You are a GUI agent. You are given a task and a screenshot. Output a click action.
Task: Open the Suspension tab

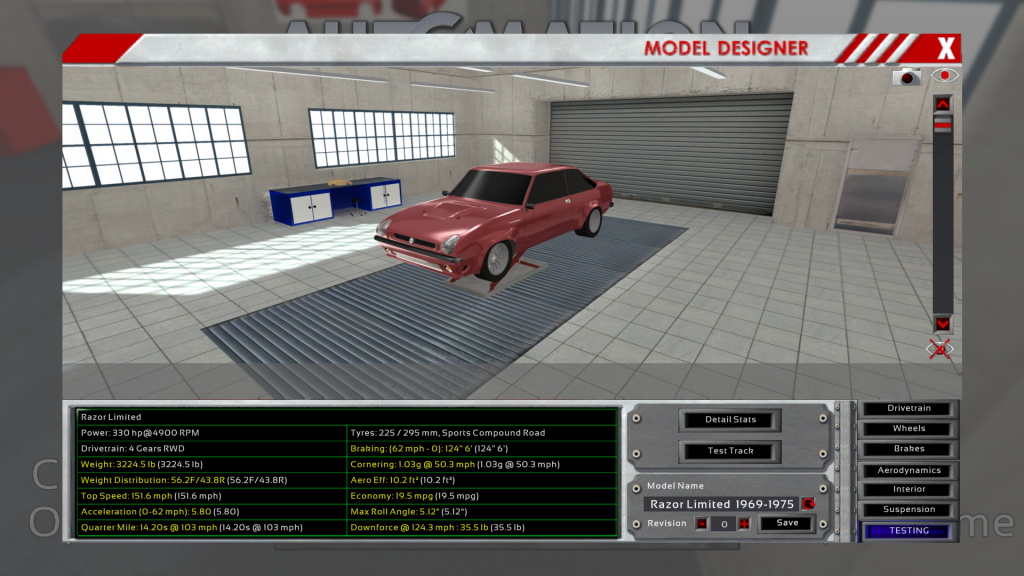coord(908,509)
